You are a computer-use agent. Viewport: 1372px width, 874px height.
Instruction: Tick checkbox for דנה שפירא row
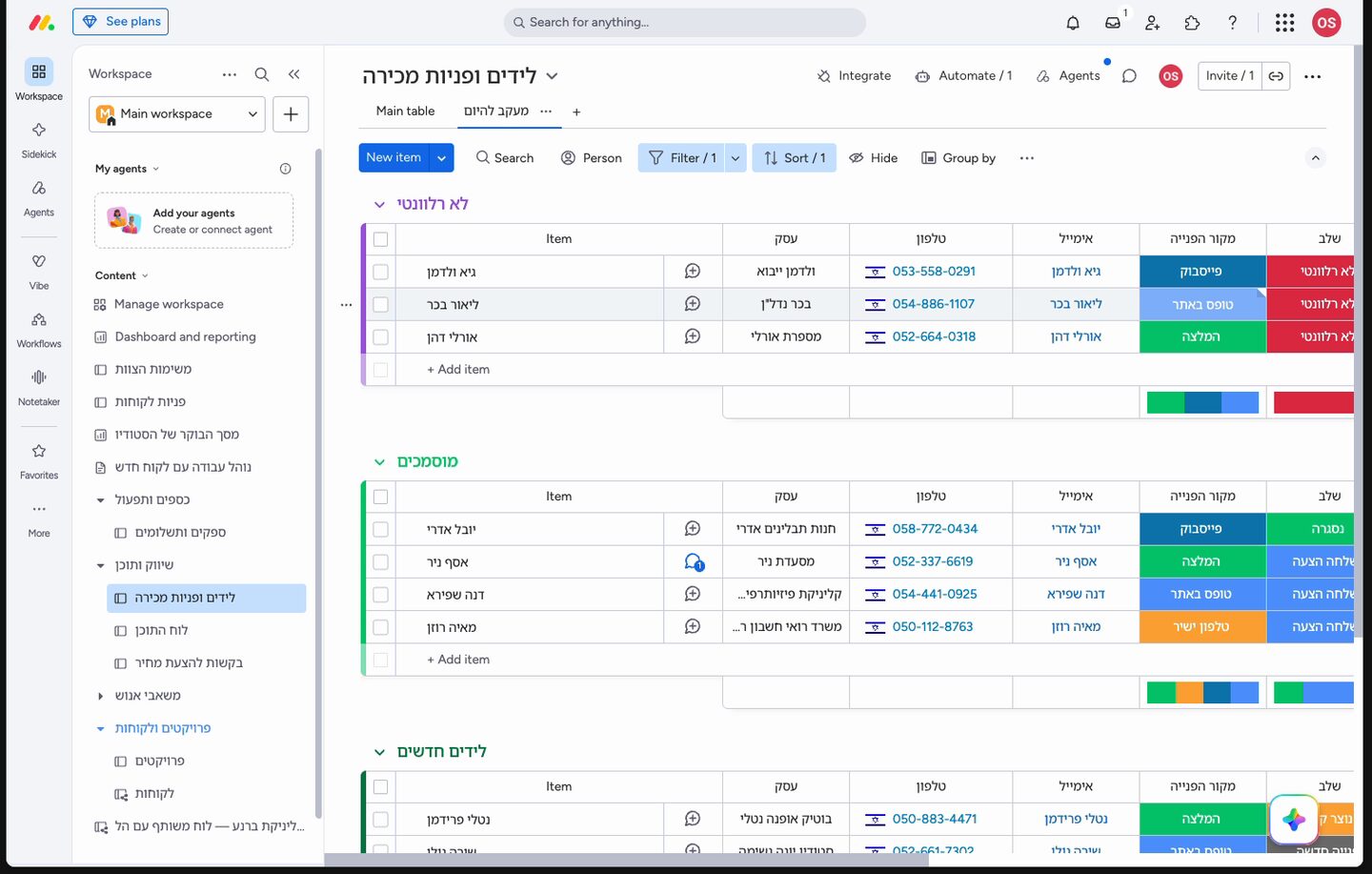381,595
